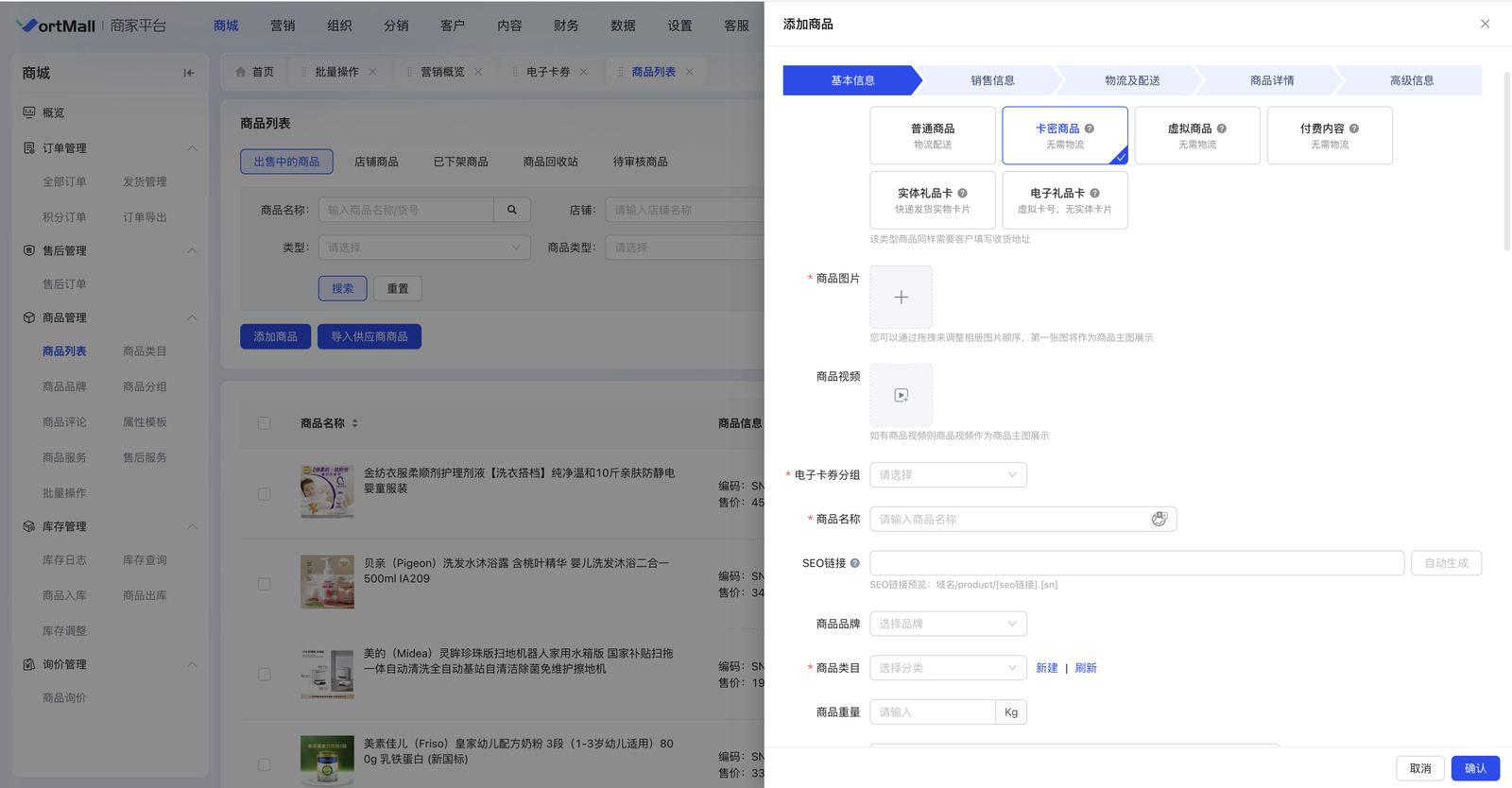Open the 电子卡券分组 dropdown
Screen dimensions: 1512x788
(948, 474)
